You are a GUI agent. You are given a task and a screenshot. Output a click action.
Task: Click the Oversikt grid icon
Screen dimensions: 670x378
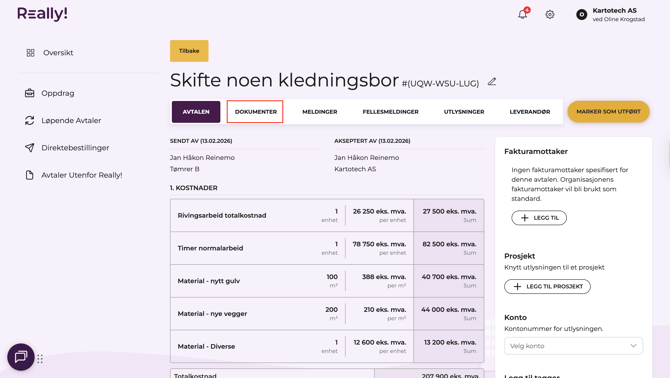tap(30, 53)
